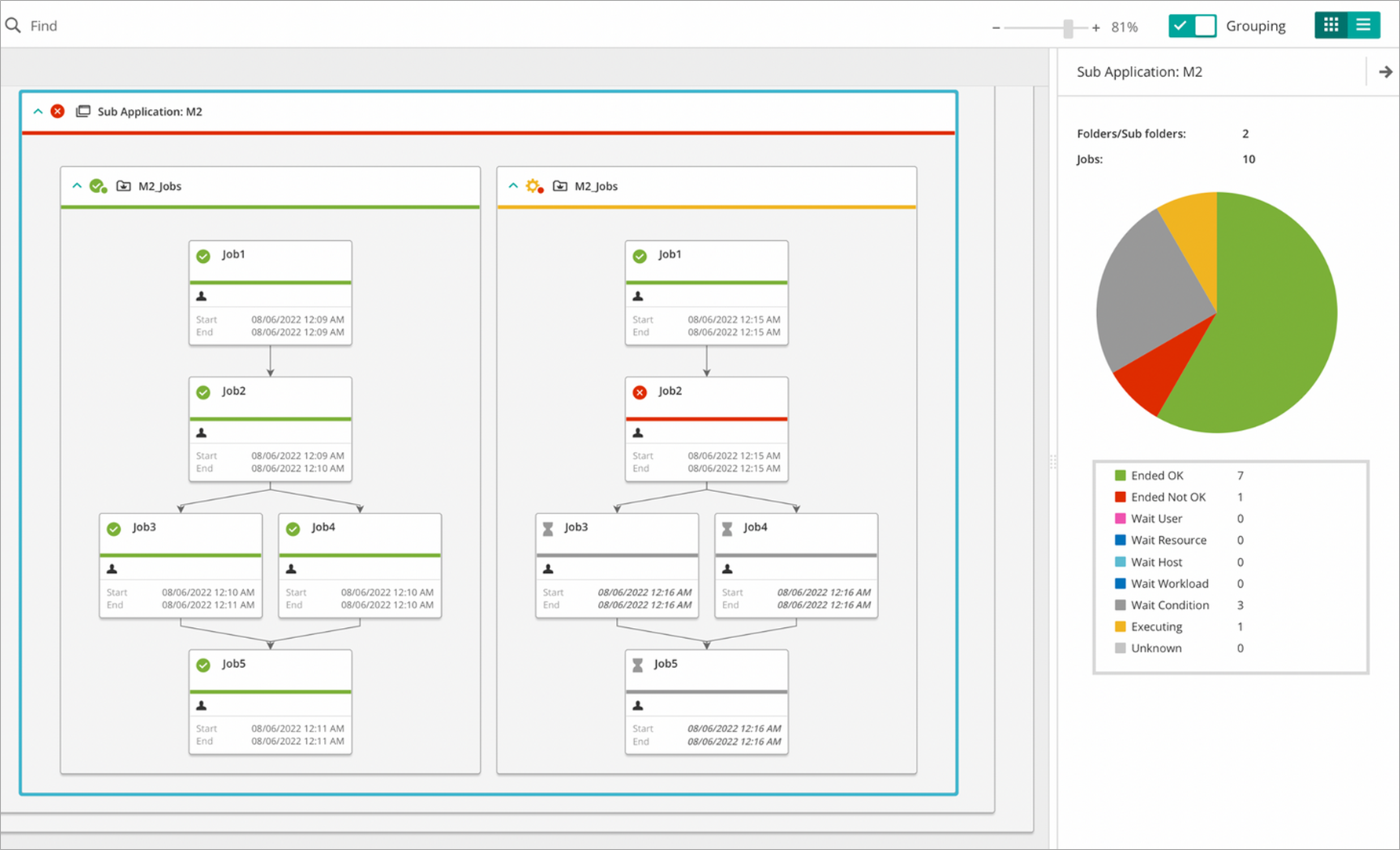Viewport: 1400px width, 850px height.
Task: Click the magnifying glass search icon
Action: pos(13,25)
